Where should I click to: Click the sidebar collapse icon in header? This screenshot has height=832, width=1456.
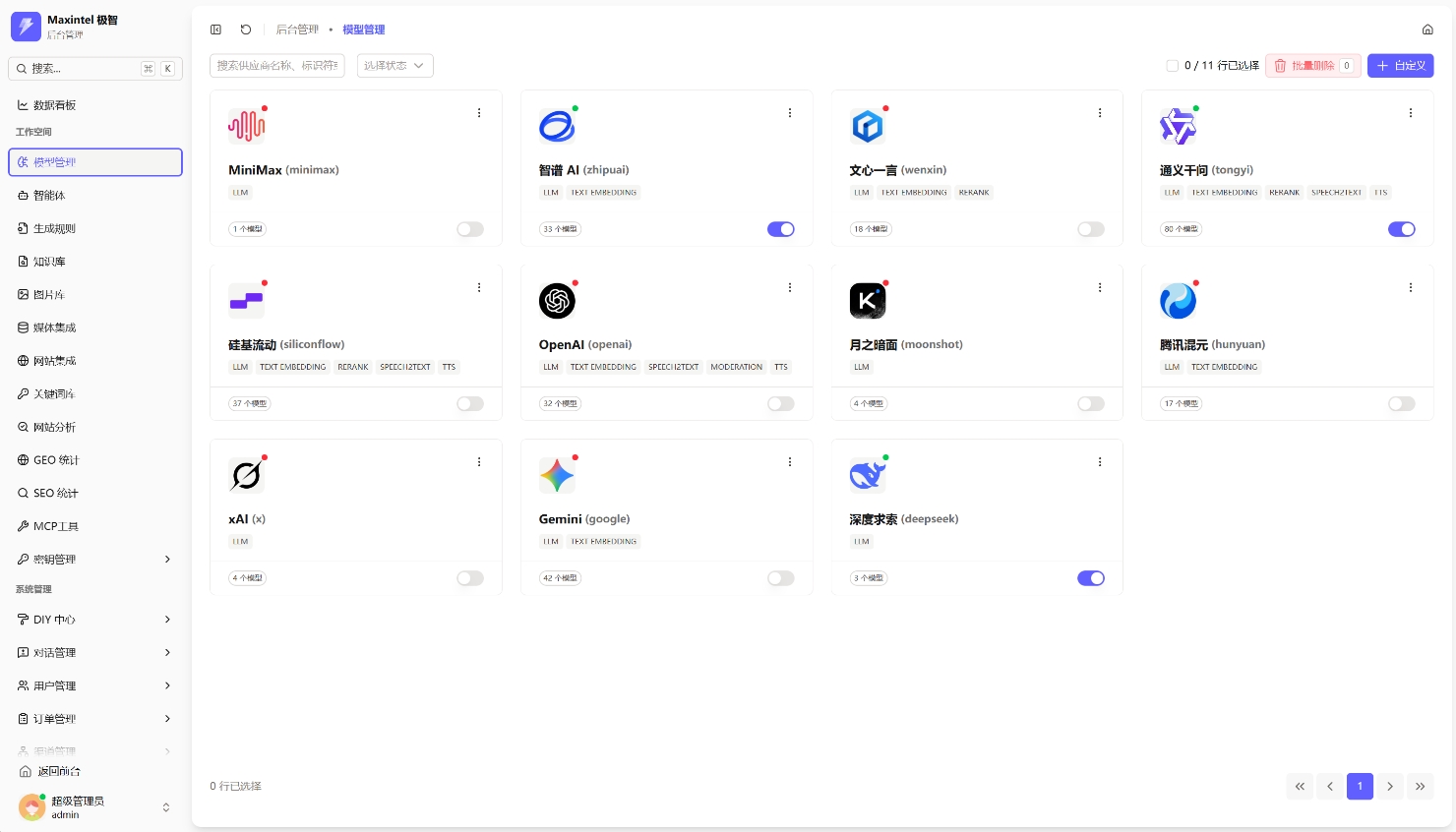coord(216,30)
